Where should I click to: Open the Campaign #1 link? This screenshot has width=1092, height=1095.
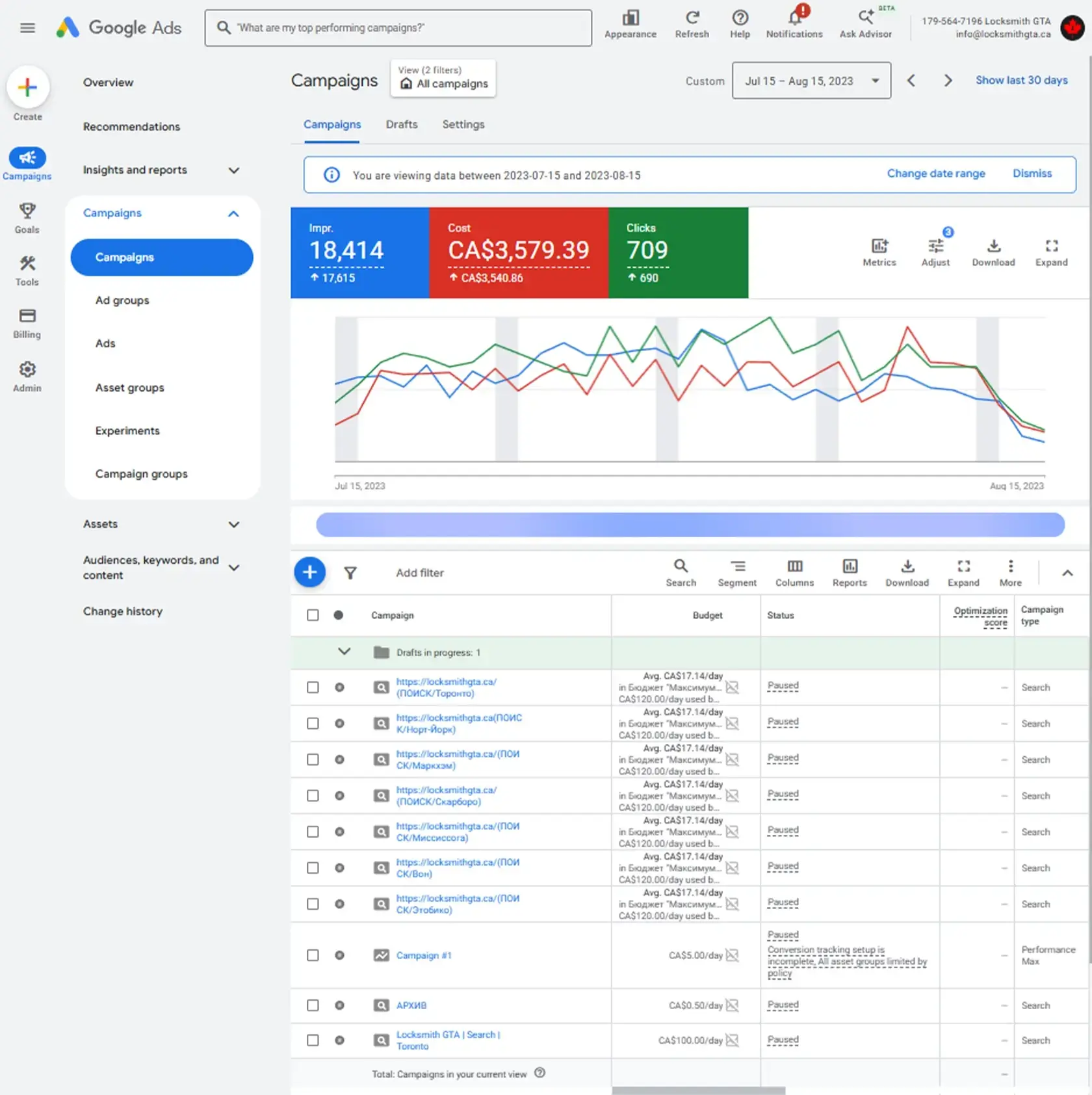pos(424,955)
